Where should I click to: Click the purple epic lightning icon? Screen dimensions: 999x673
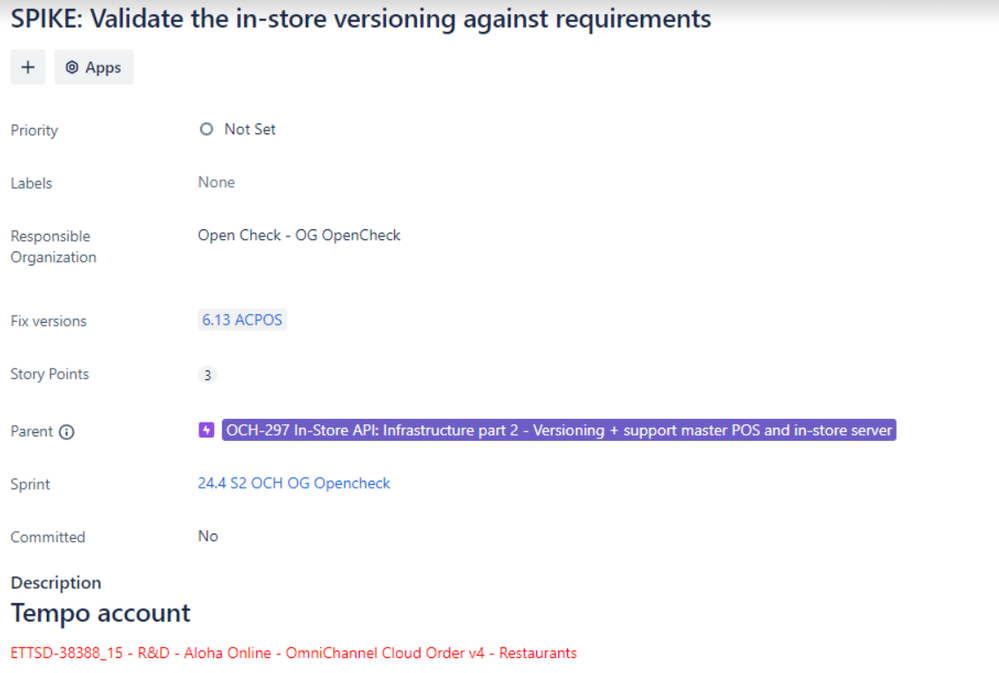[206, 430]
